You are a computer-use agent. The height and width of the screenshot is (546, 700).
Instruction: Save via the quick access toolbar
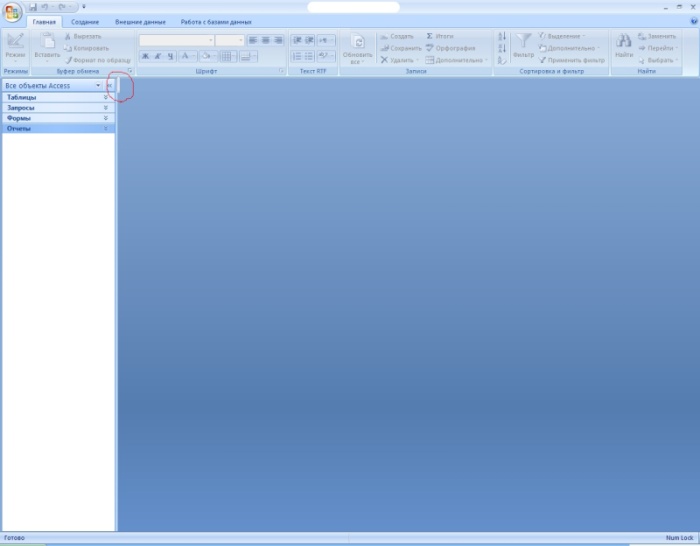pyautogui.click(x=33, y=7)
